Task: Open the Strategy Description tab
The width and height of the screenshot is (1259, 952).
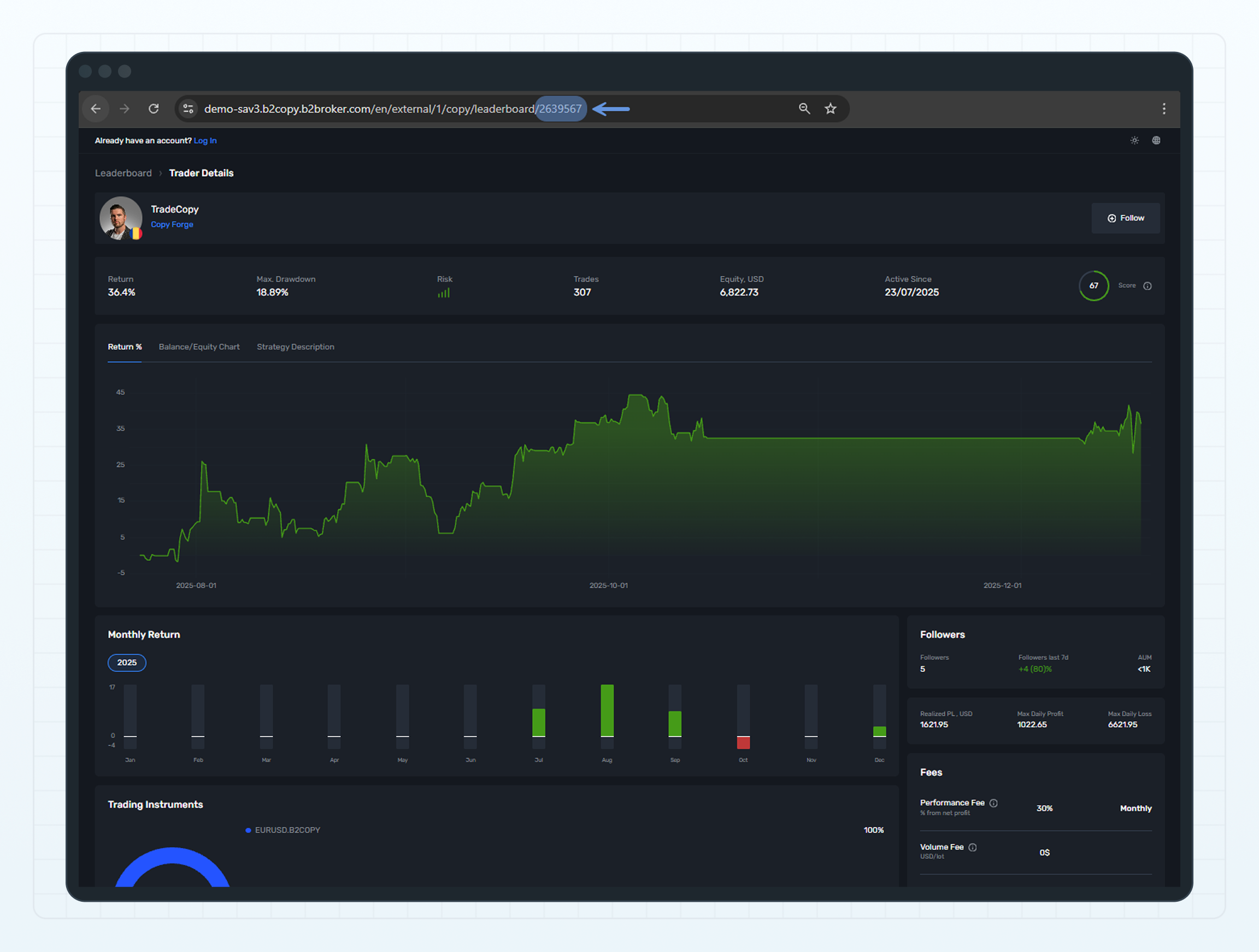Action: (296, 346)
